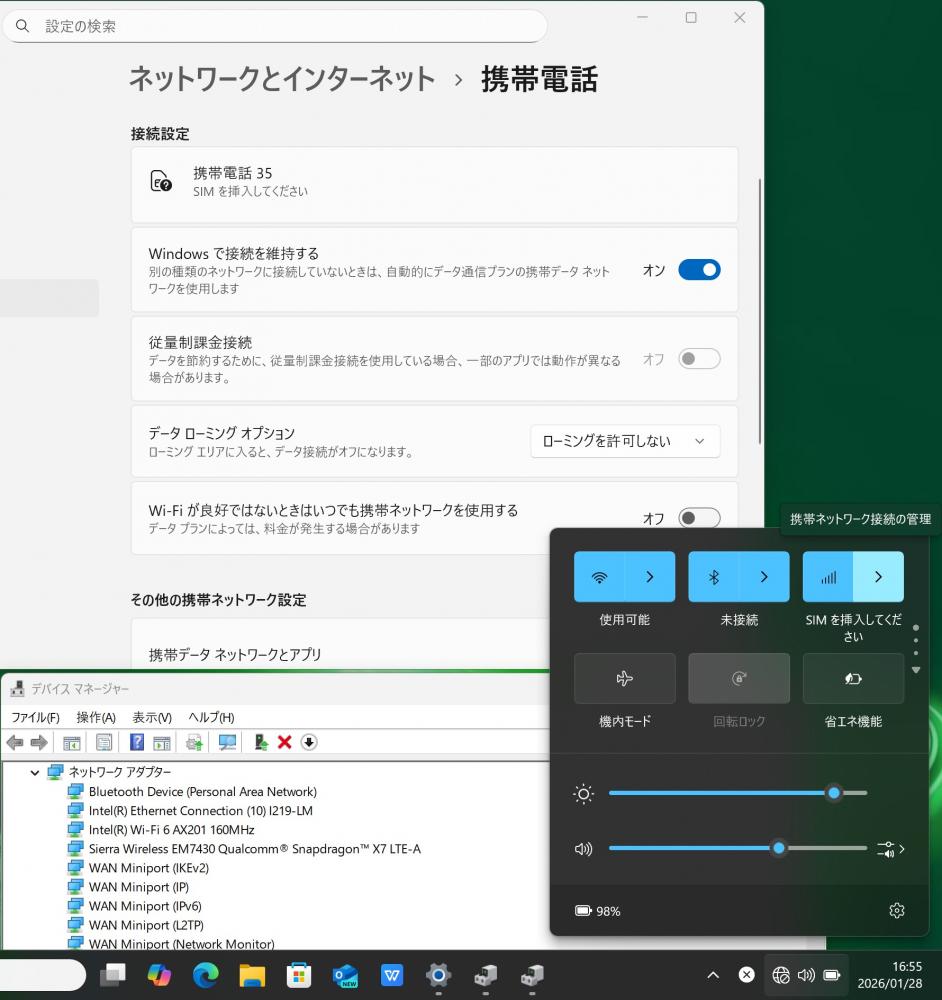Click the scan for hardware changes icon

227,742
